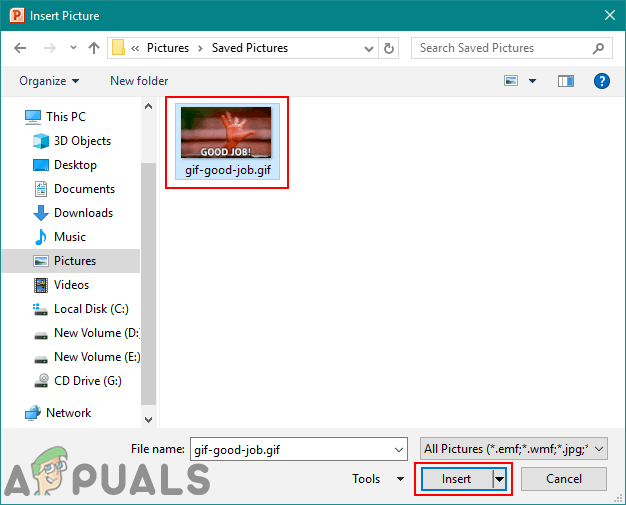The width and height of the screenshot is (626, 505).
Task: Click the File name input field
Action: coord(299,449)
